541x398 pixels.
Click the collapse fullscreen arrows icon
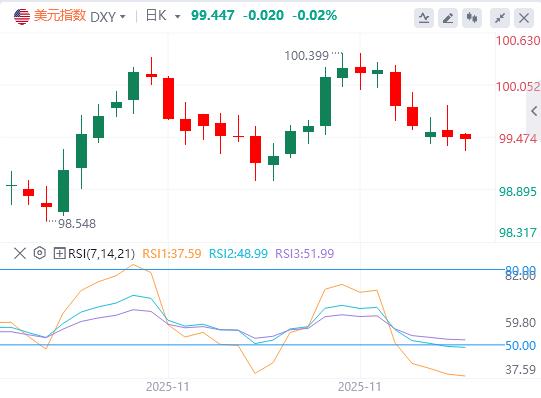click(x=500, y=17)
